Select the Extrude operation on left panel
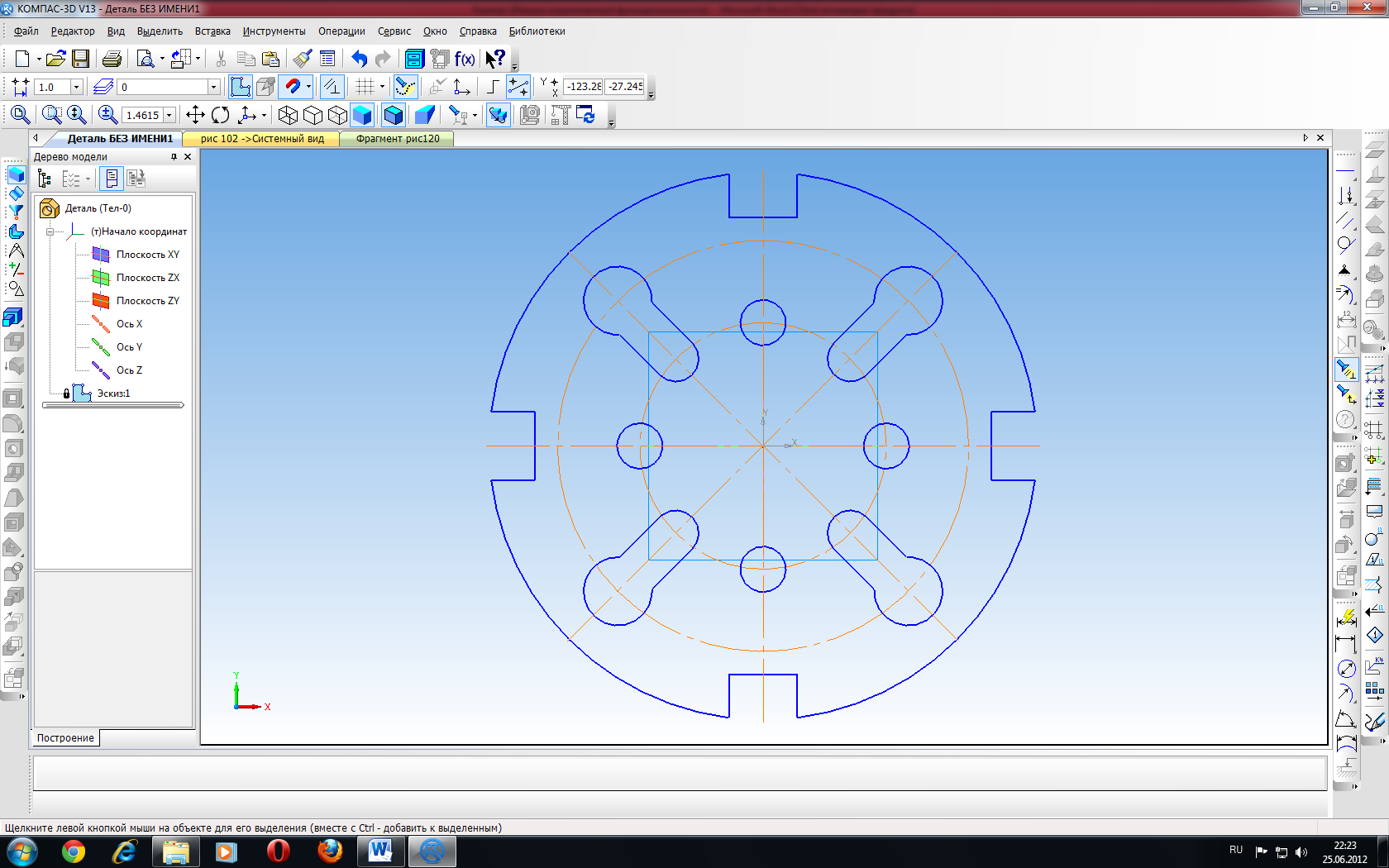The image size is (1389, 868). [13, 317]
